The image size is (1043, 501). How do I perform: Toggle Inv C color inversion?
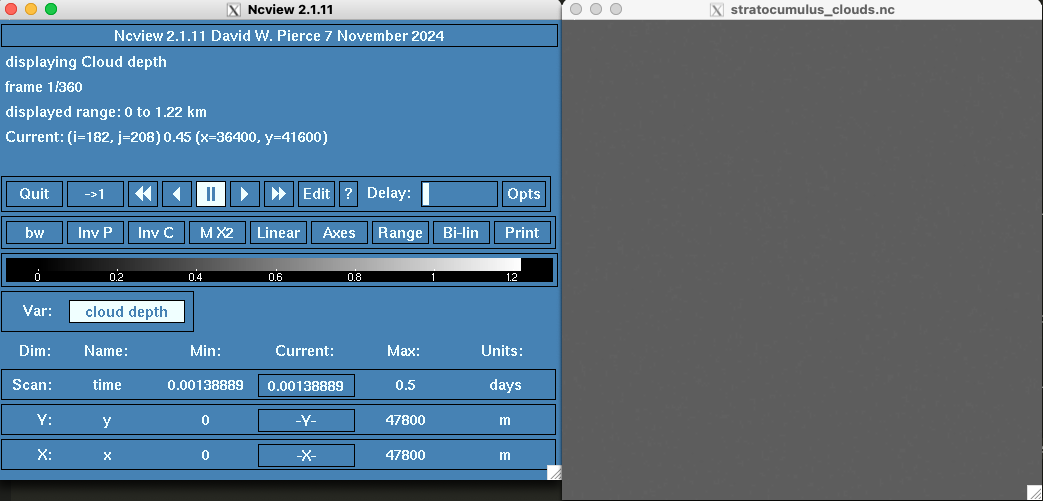pyautogui.click(x=156, y=233)
